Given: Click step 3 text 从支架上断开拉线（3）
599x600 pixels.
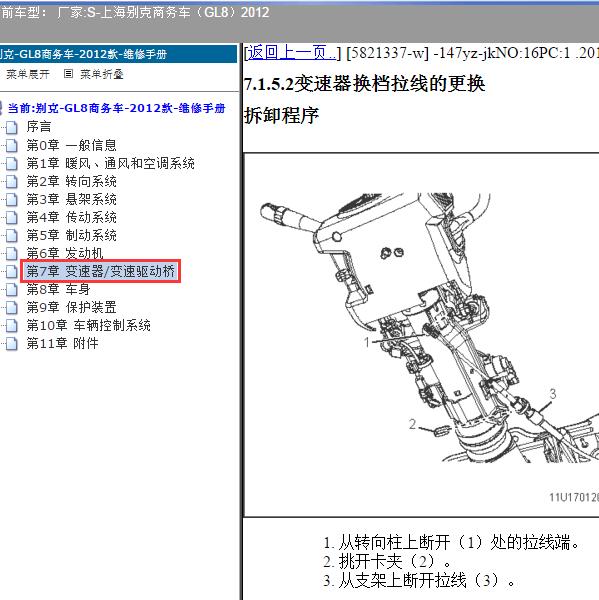Looking at the screenshot, I should point(427,580).
